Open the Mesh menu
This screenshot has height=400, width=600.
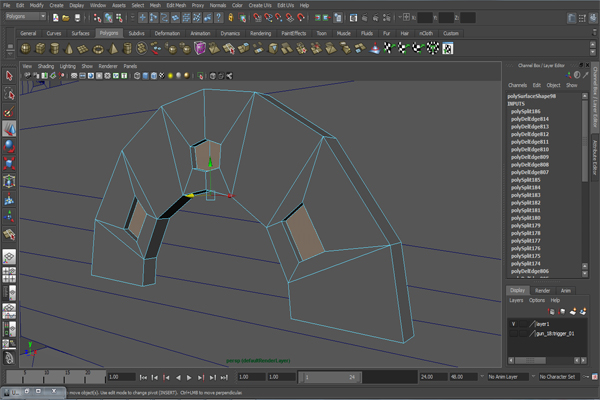[x=155, y=5]
